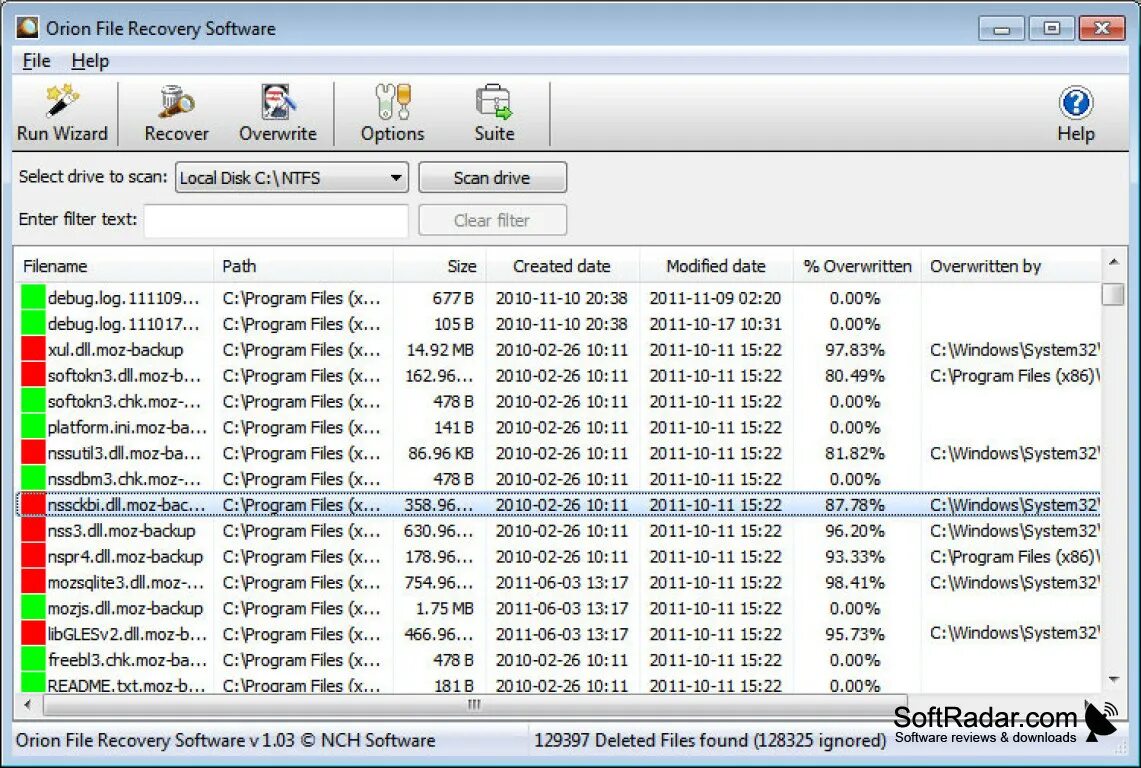Click the 97.83% overwritten value

click(x=854, y=349)
